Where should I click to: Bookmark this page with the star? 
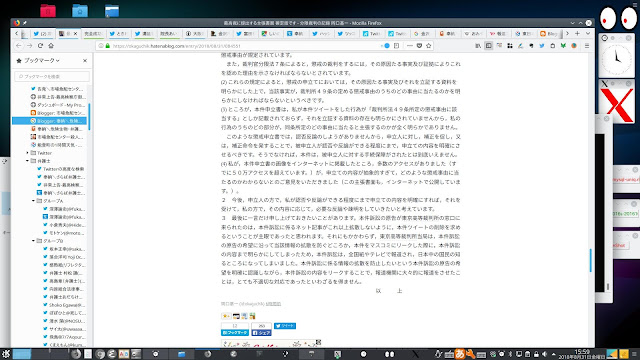429,46
